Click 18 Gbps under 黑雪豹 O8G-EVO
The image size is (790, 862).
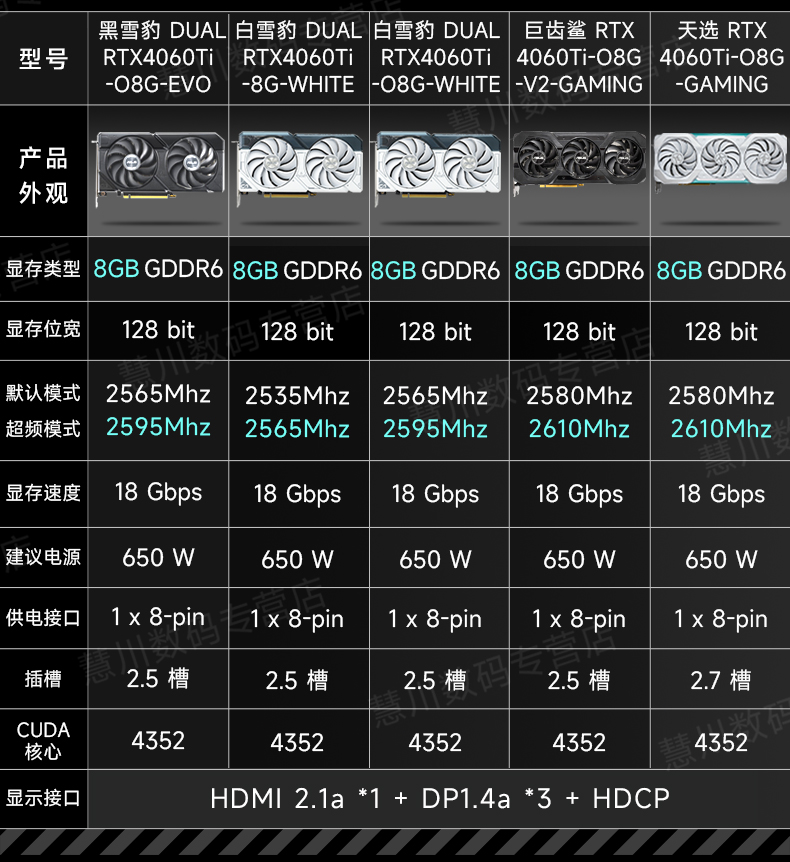(x=158, y=493)
